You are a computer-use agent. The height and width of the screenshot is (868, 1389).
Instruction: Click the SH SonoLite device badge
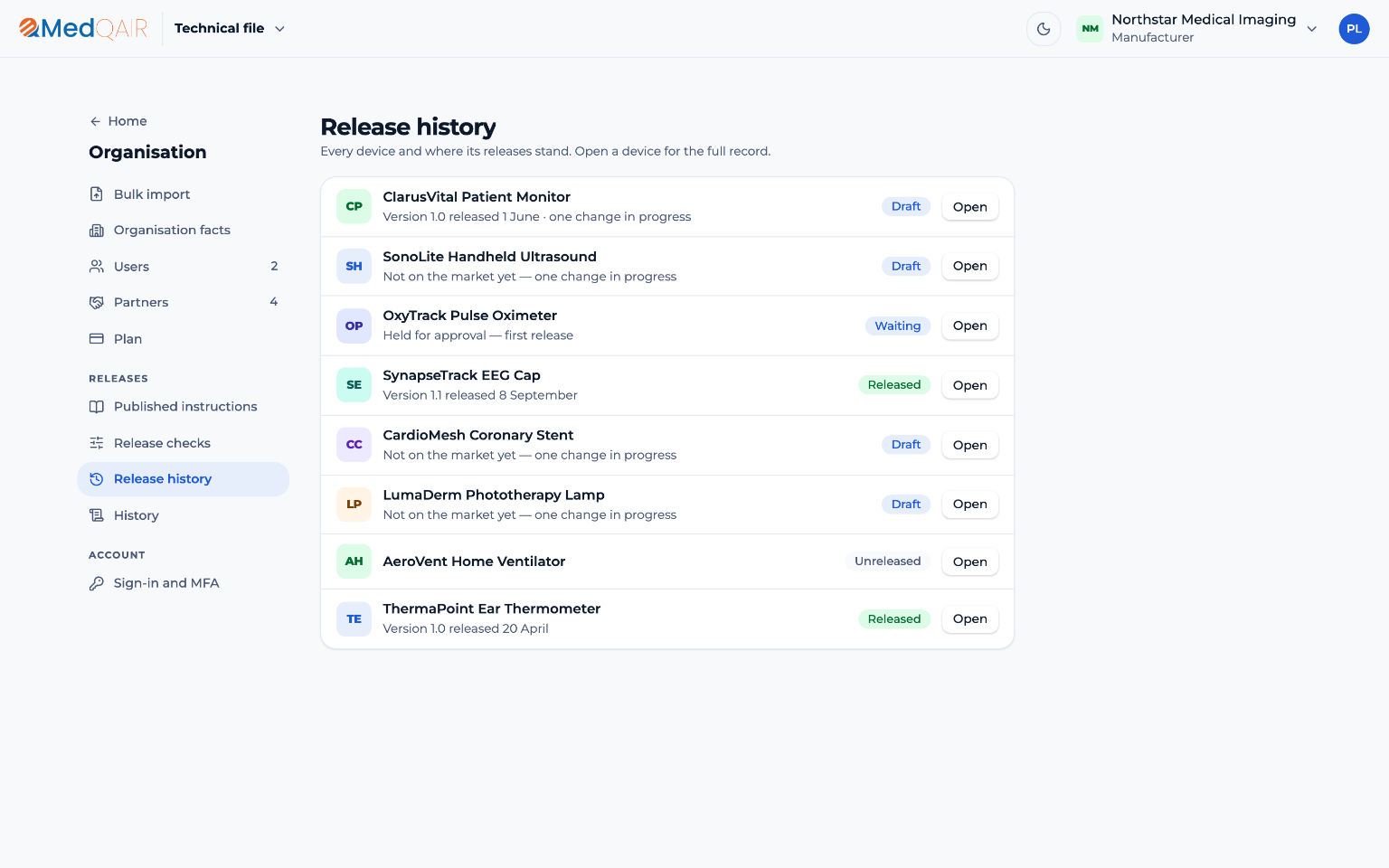[354, 267]
